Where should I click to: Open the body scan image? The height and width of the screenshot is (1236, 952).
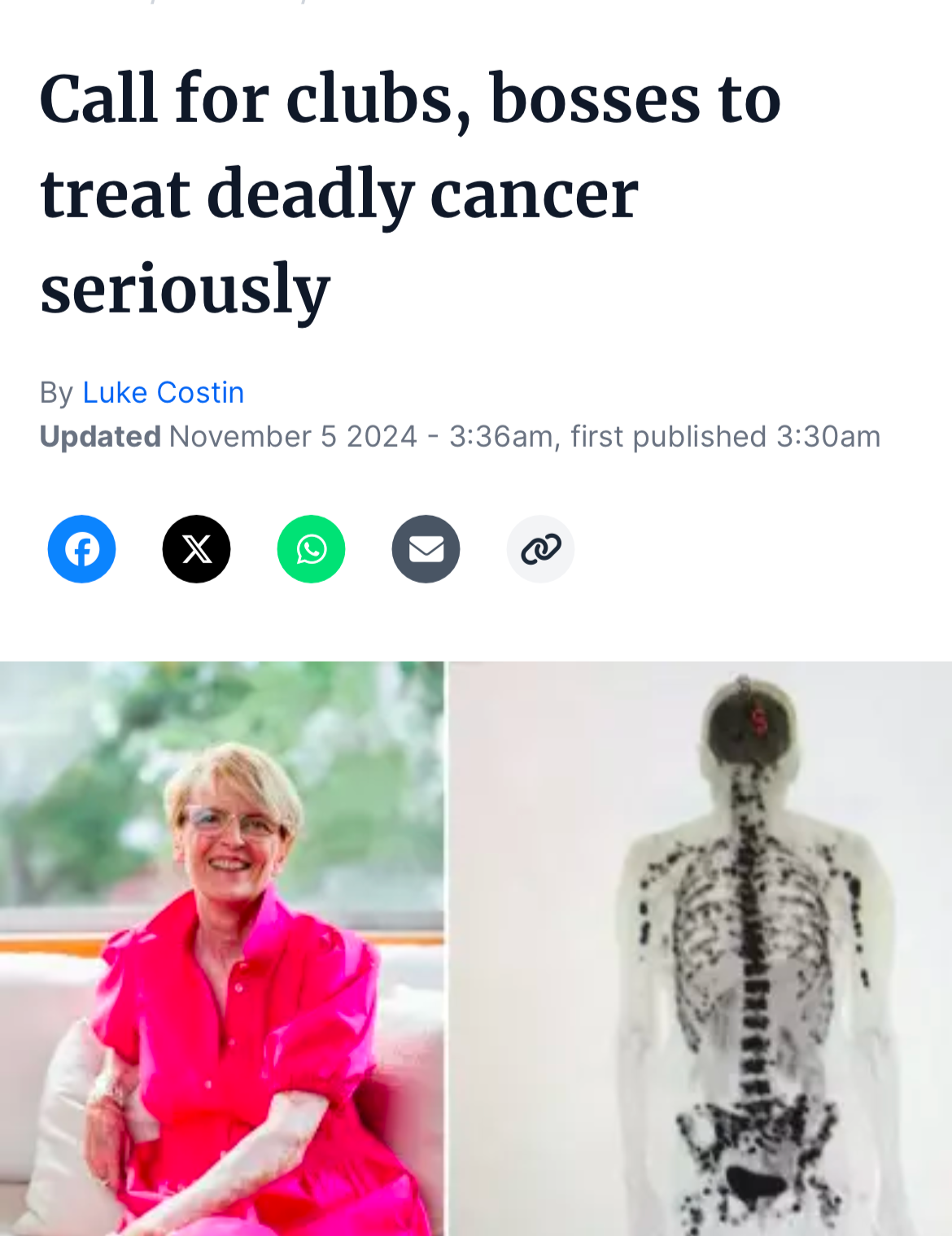701,949
